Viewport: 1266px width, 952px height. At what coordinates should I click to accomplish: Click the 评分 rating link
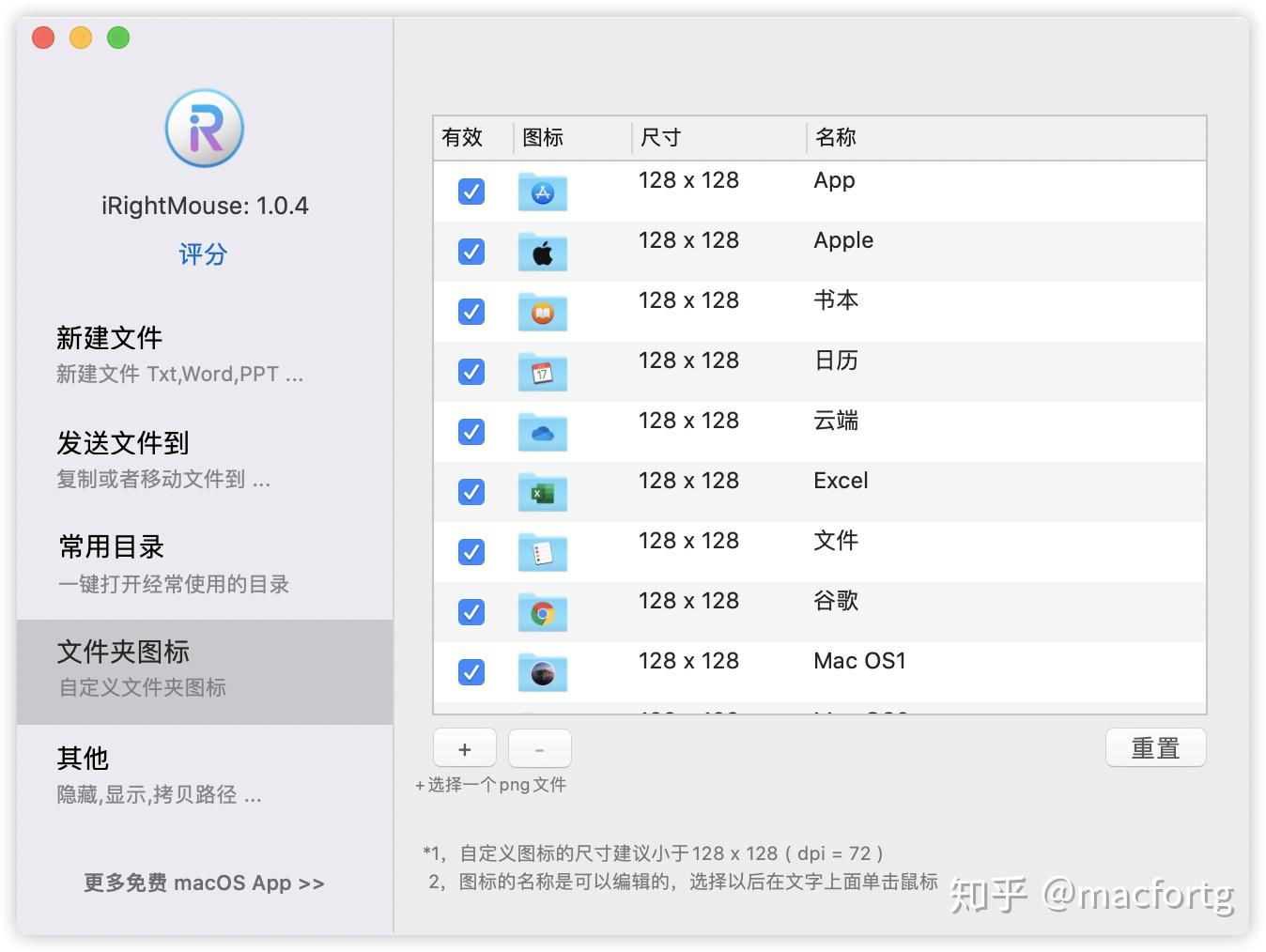click(203, 253)
